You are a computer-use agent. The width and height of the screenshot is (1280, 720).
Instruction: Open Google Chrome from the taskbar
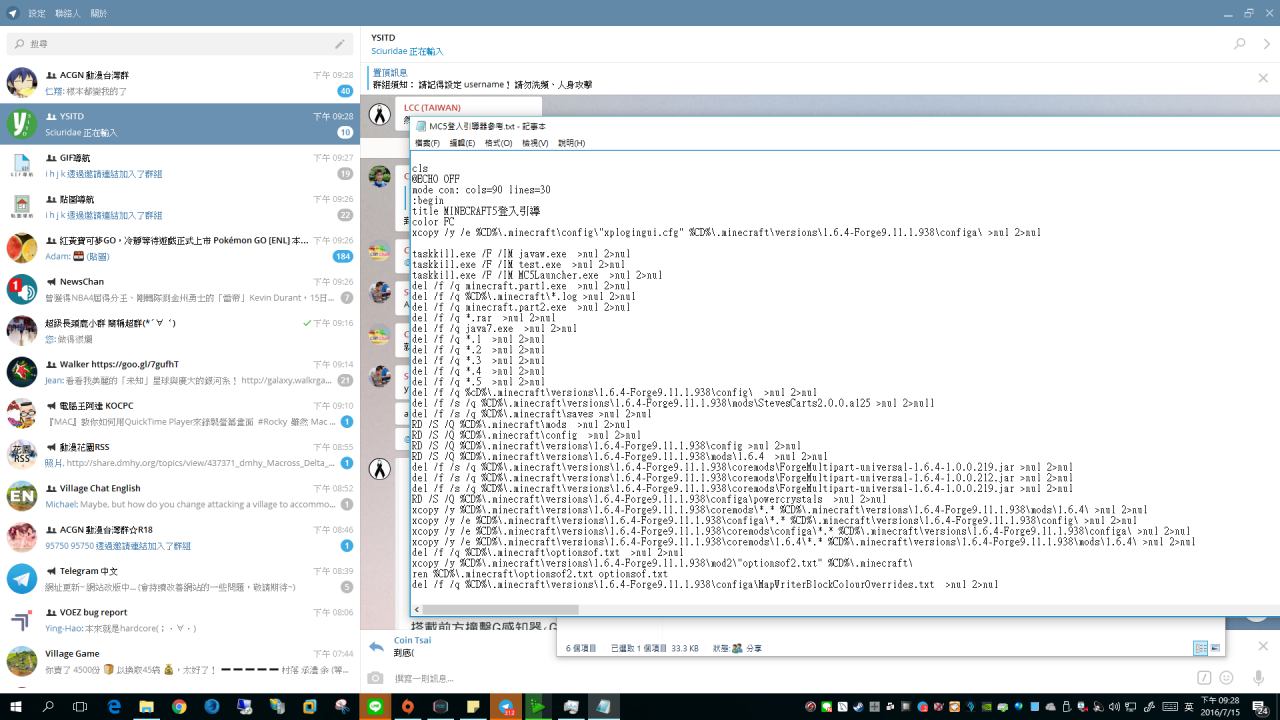click(x=179, y=706)
